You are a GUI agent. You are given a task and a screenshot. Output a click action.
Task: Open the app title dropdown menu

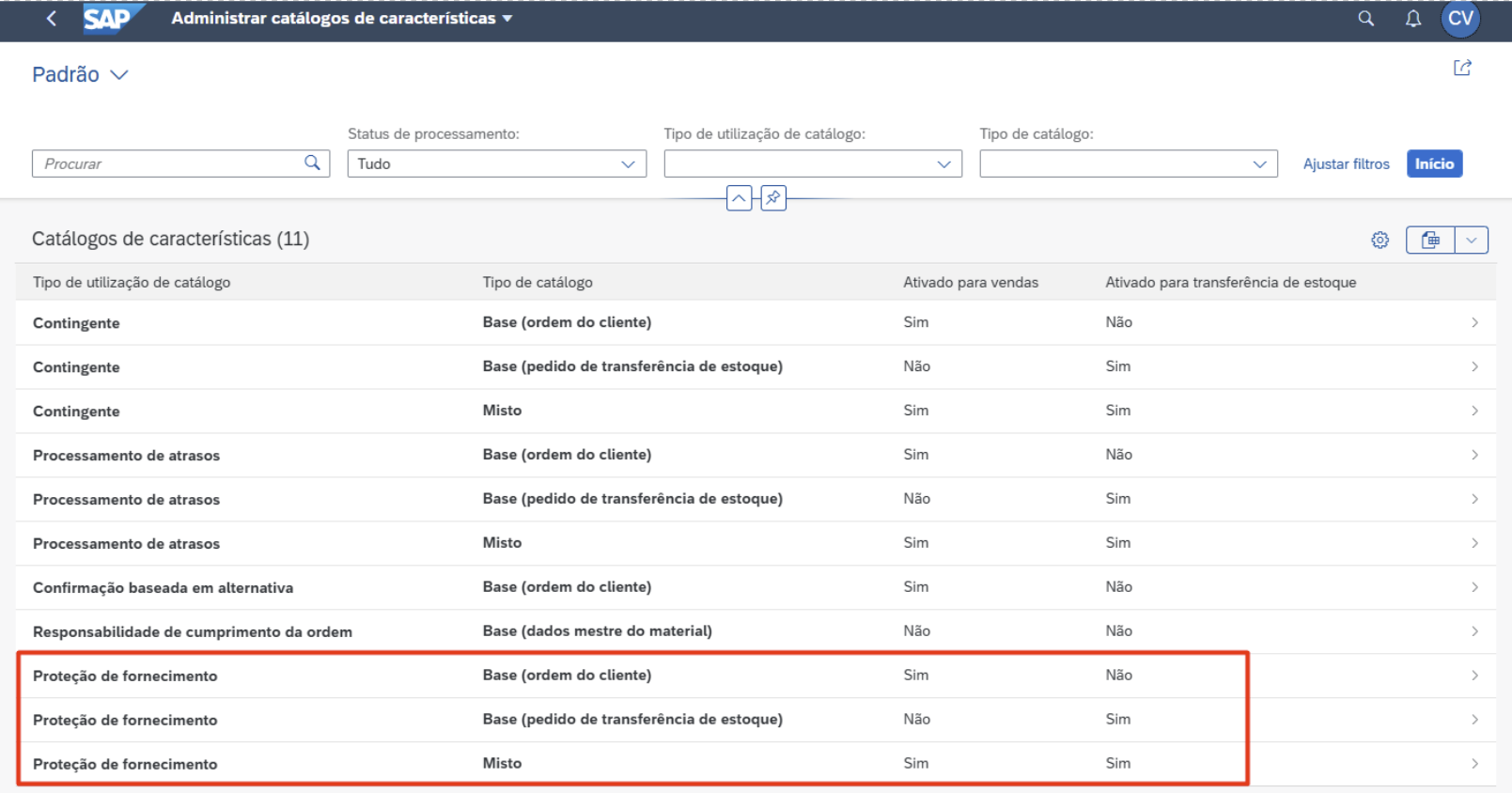pos(507,19)
